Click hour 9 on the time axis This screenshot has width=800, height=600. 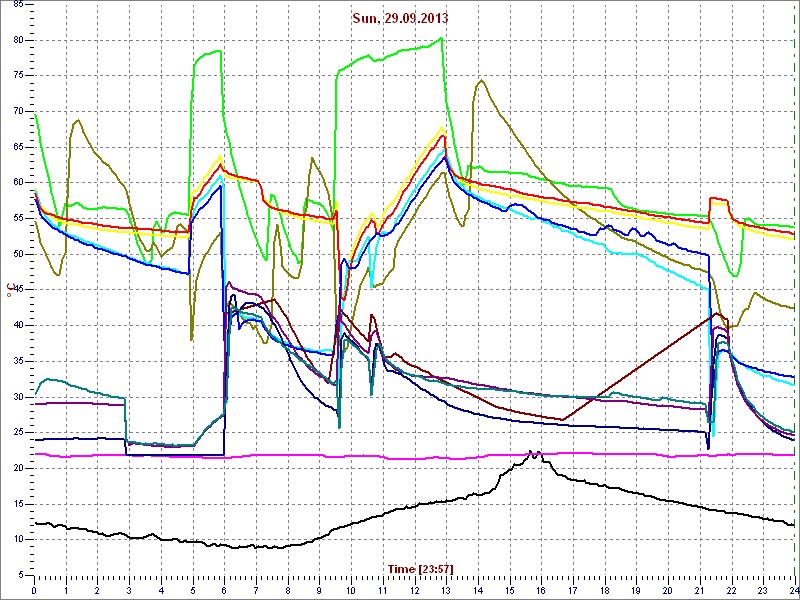click(x=319, y=590)
